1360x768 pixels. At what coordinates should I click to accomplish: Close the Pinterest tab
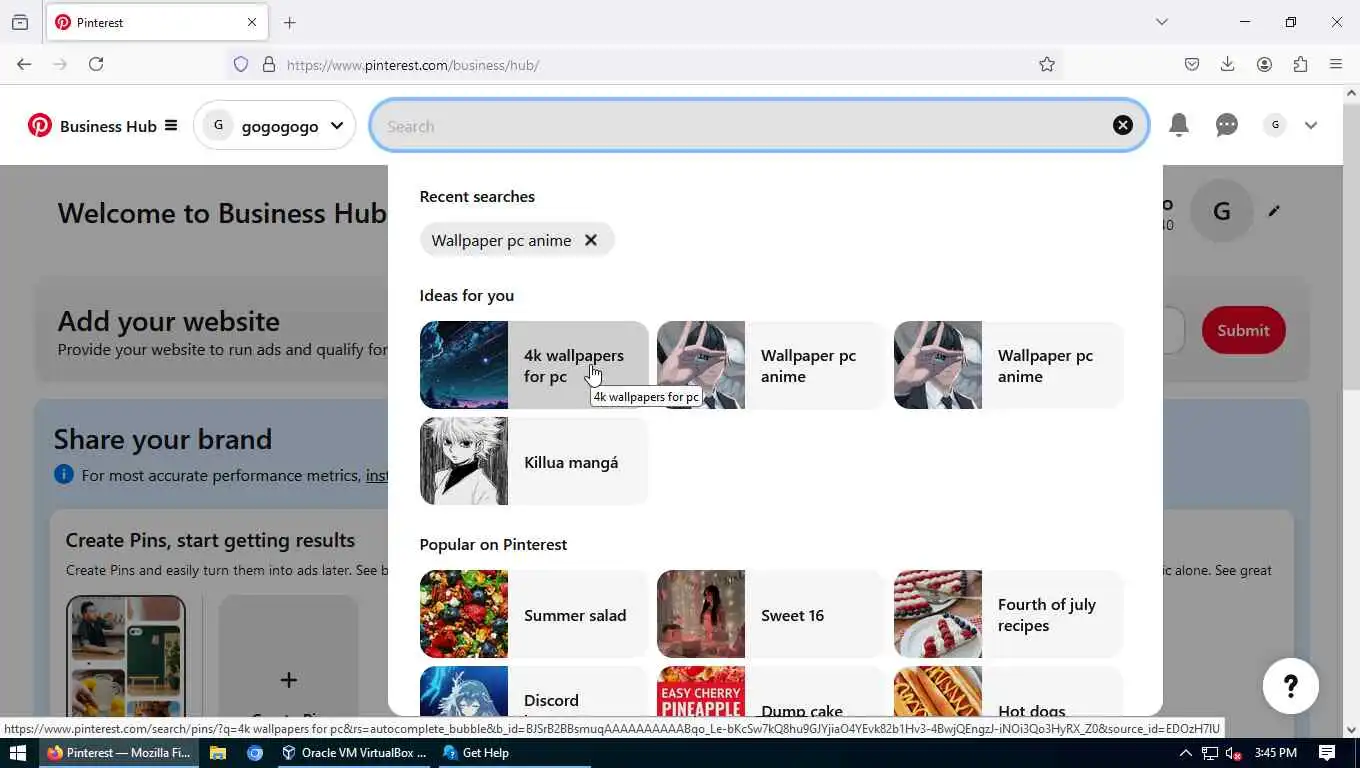click(x=252, y=22)
